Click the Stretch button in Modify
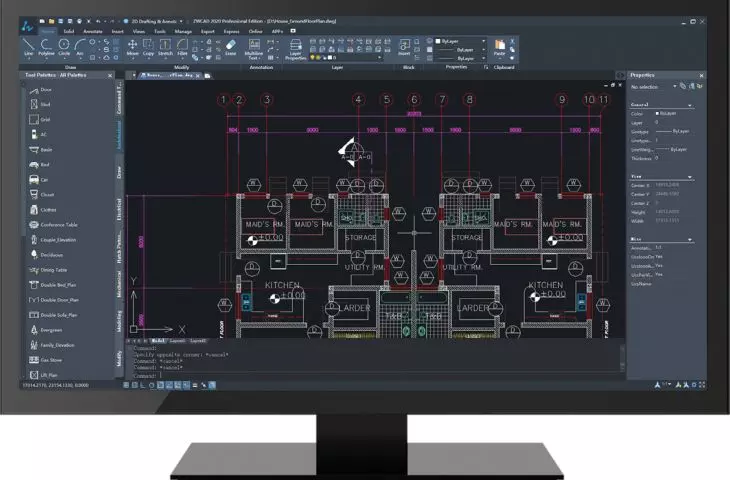Screen dimensions: 730x480 (x=165, y=47)
